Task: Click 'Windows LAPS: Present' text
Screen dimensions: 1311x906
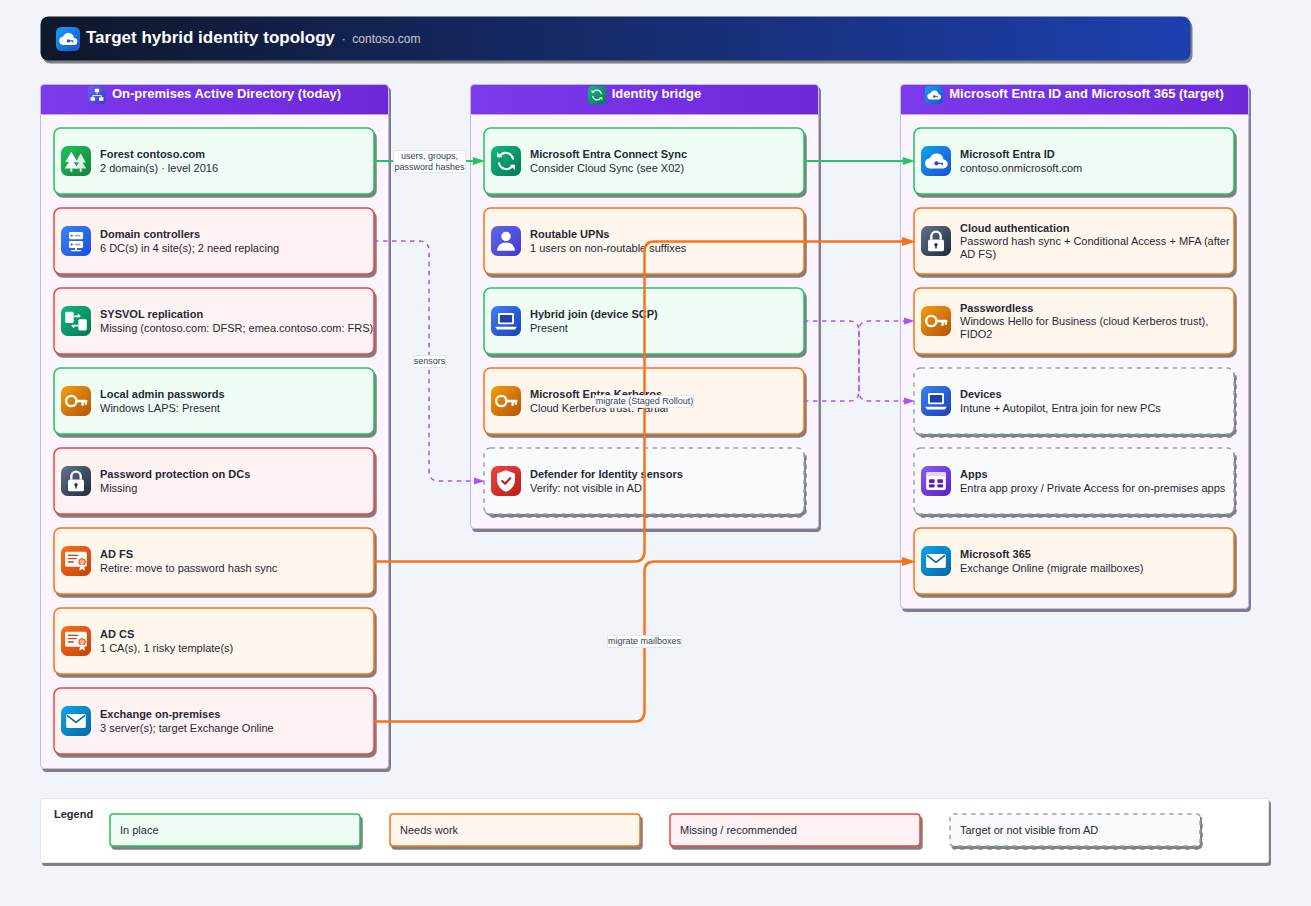Action: (x=160, y=408)
